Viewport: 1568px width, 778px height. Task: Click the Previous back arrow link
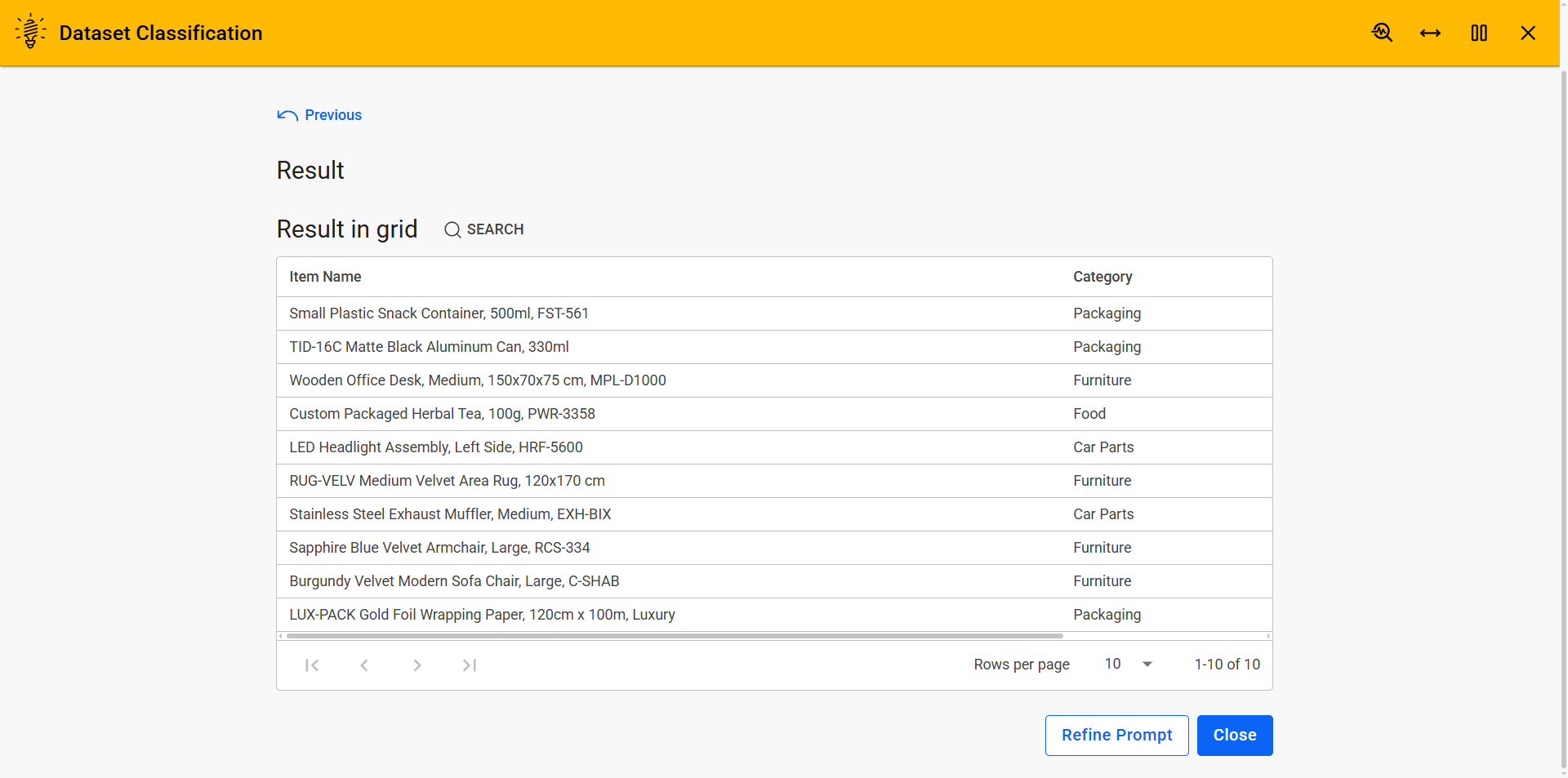(320, 115)
